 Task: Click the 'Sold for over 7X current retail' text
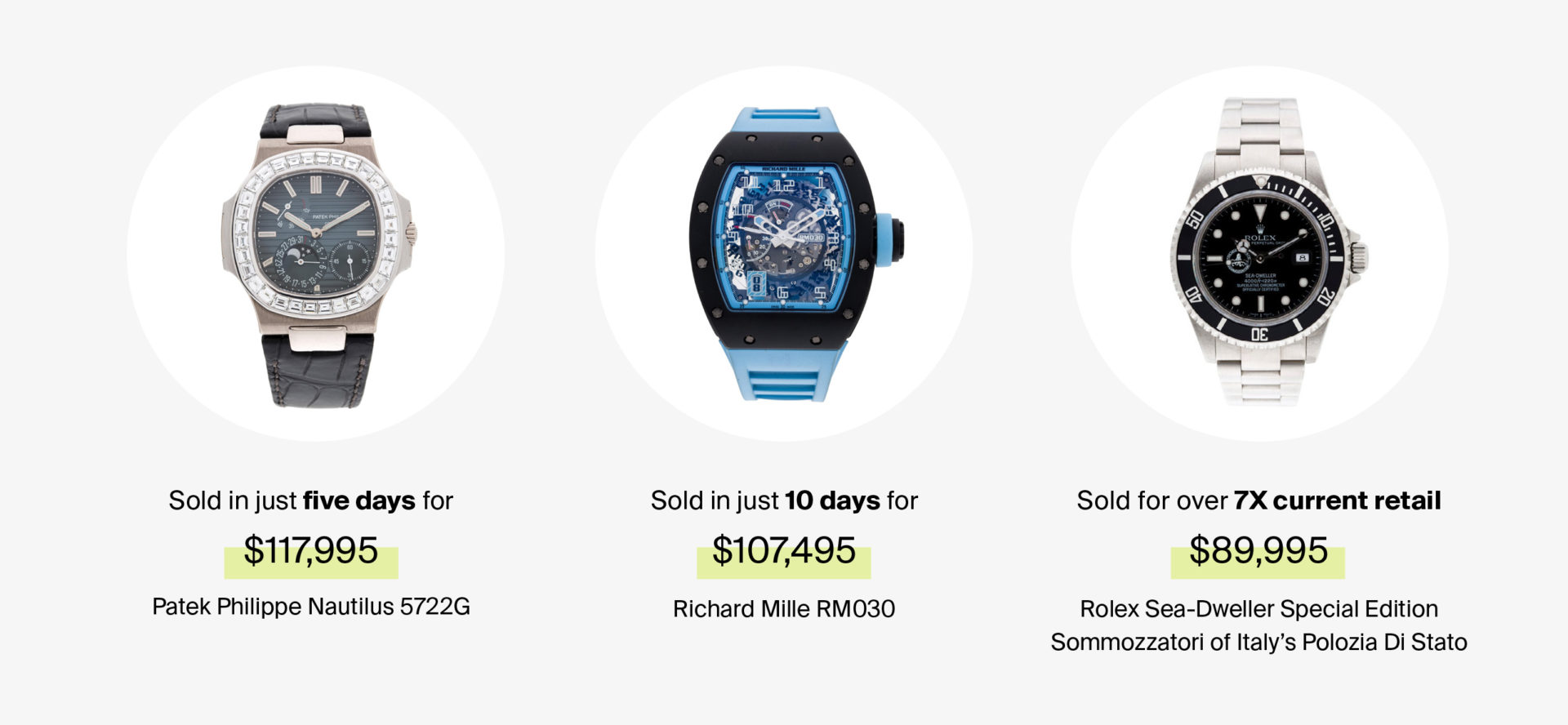[1258, 500]
